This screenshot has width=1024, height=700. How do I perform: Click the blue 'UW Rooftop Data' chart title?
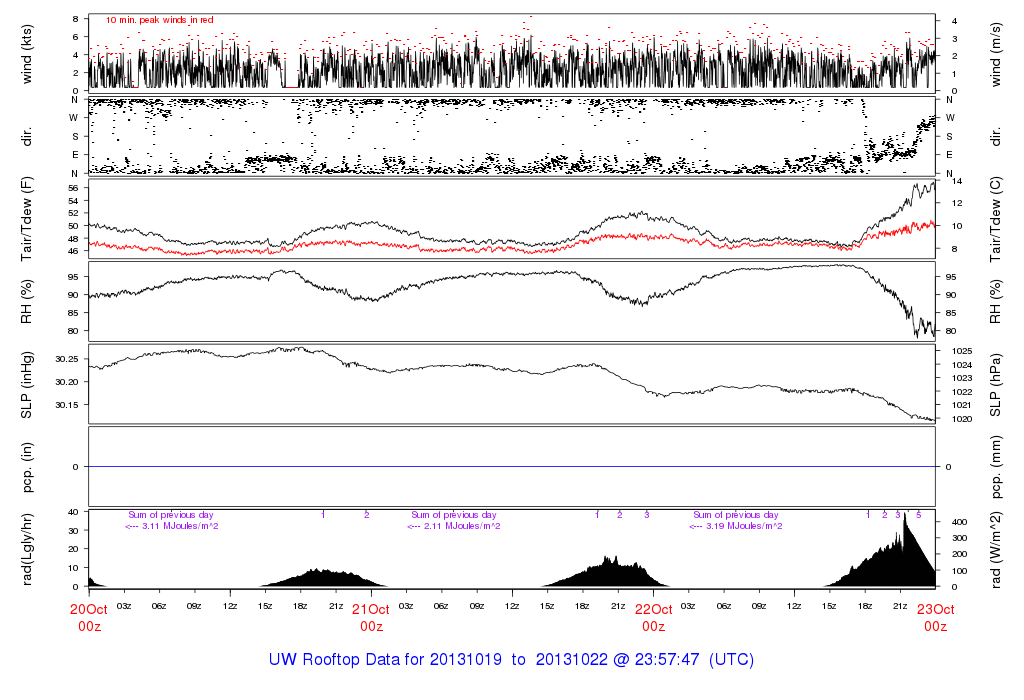coord(511,660)
